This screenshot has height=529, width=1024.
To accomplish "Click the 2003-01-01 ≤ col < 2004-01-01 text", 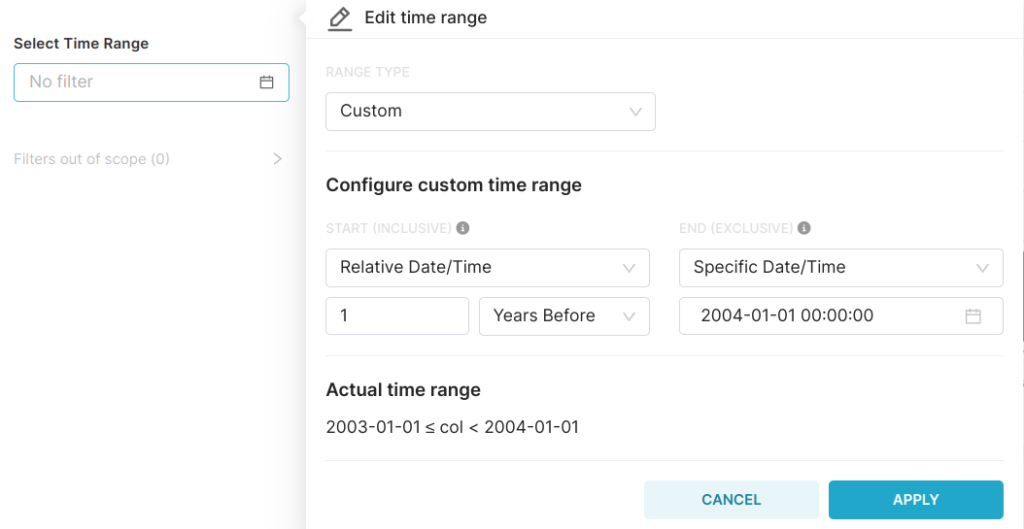I will (x=452, y=428).
